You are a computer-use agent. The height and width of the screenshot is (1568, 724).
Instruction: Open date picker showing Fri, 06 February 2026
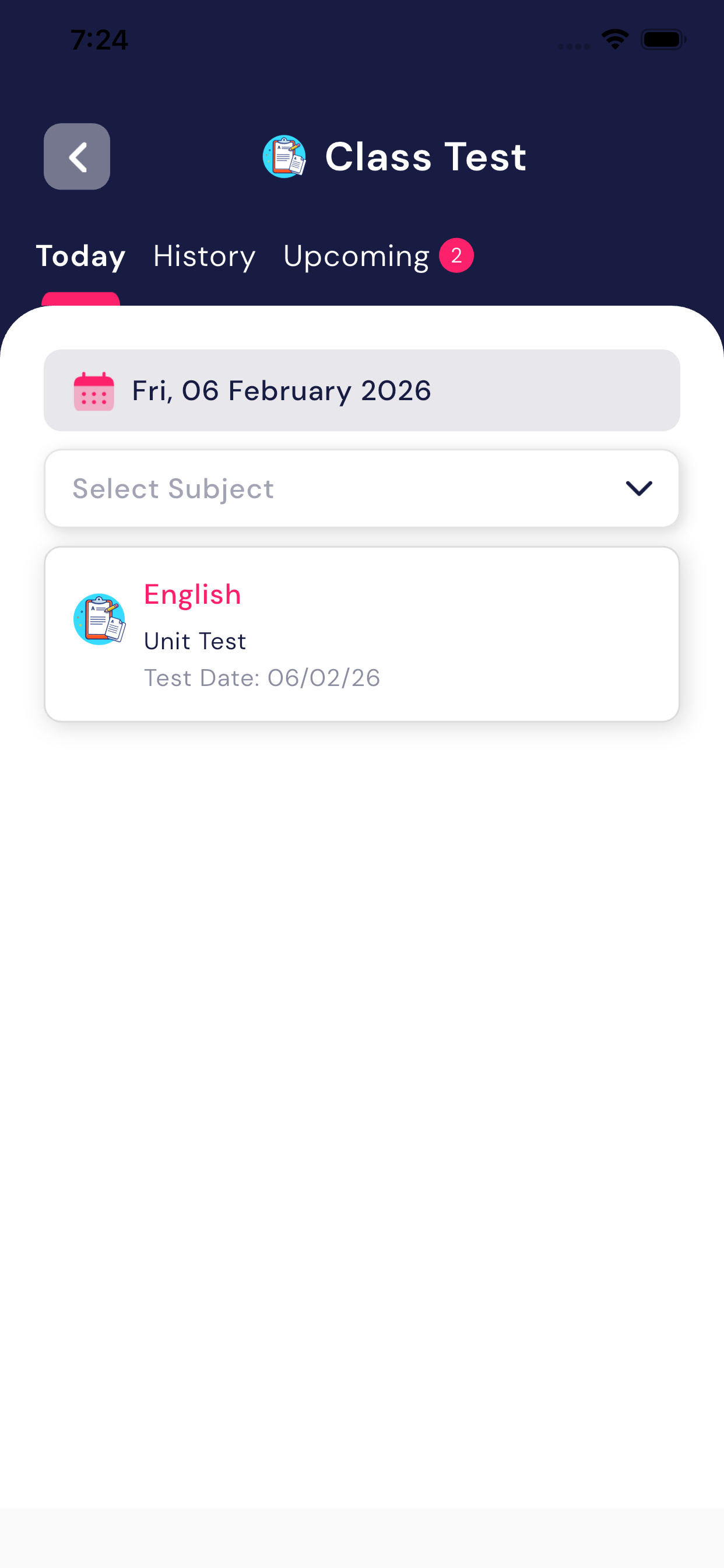tap(361, 391)
